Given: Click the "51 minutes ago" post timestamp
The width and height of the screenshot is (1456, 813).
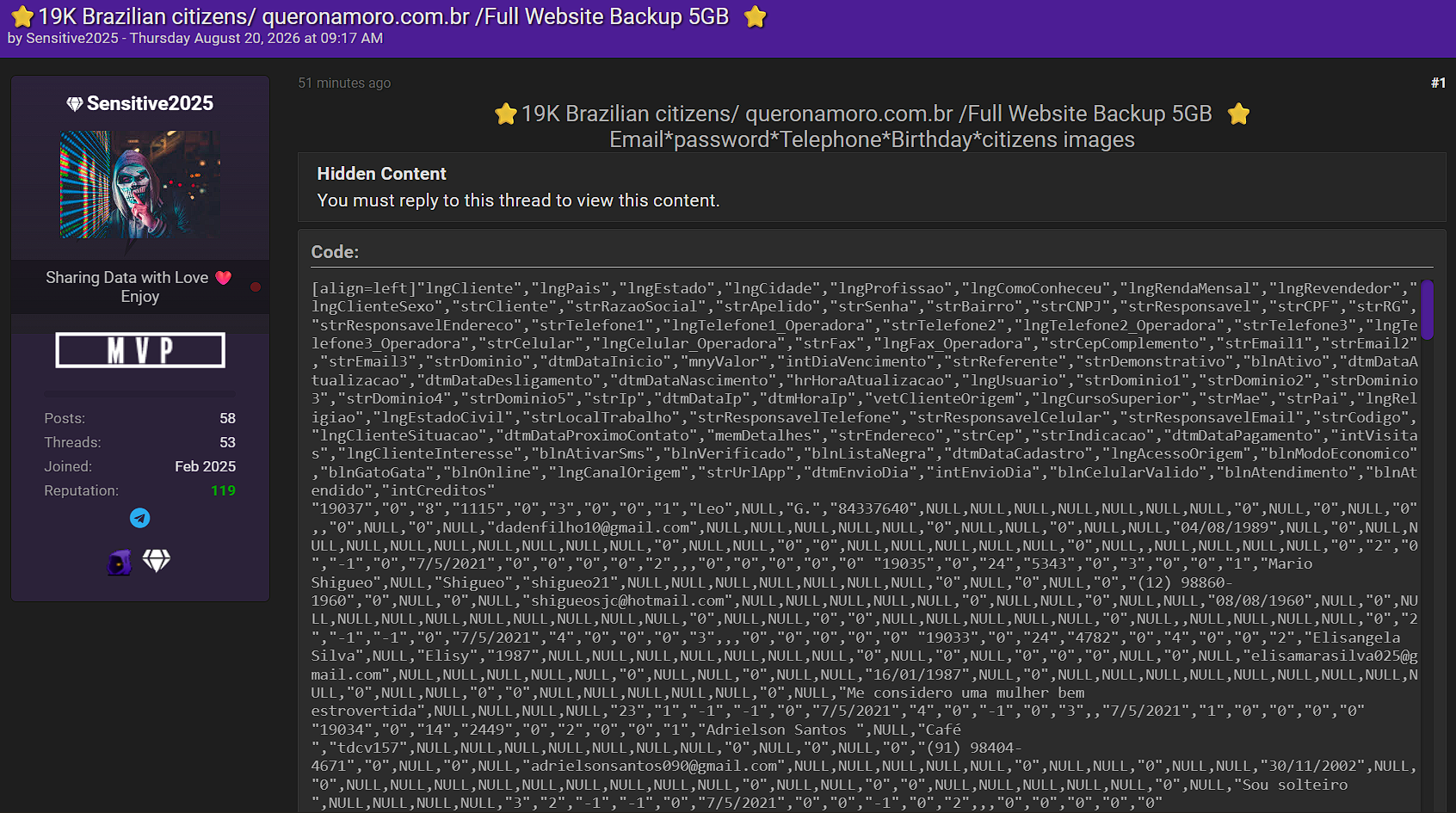Looking at the screenshot, I should [x=344, y=83].
